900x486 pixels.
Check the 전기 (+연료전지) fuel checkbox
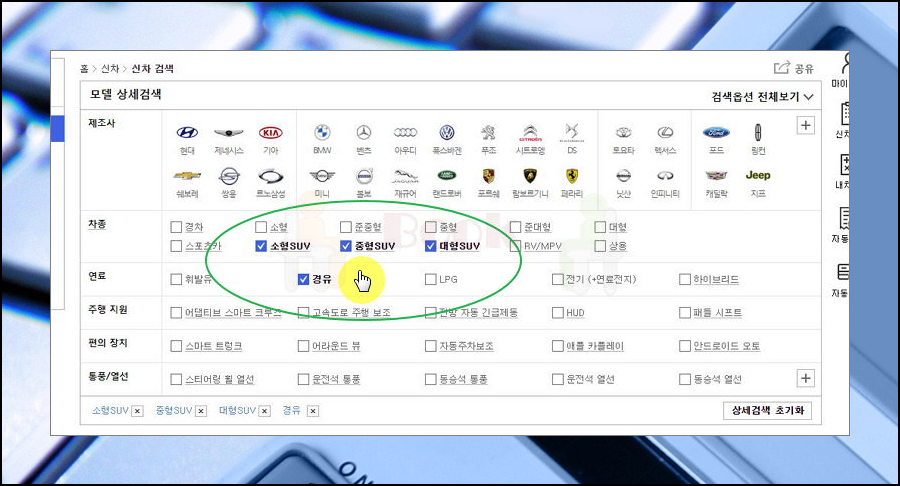point(557,279)
